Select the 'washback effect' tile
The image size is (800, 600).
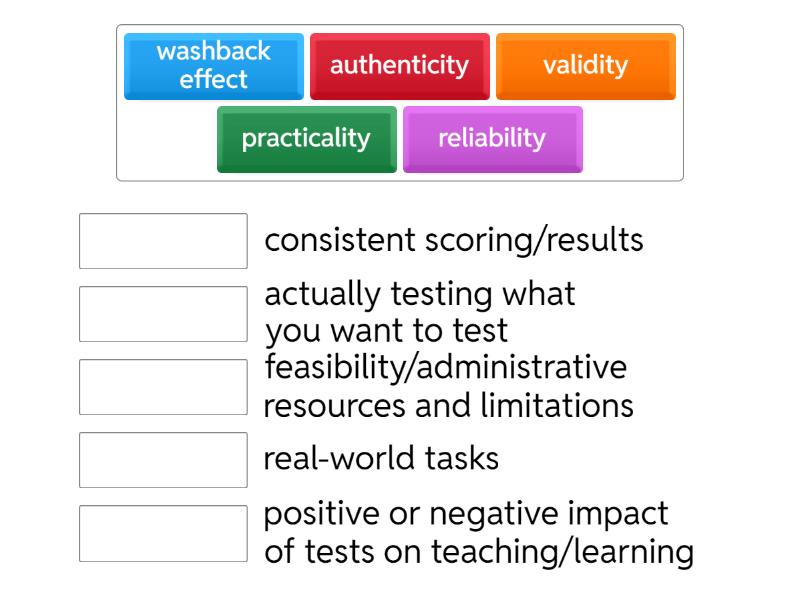tap(213, 66)
